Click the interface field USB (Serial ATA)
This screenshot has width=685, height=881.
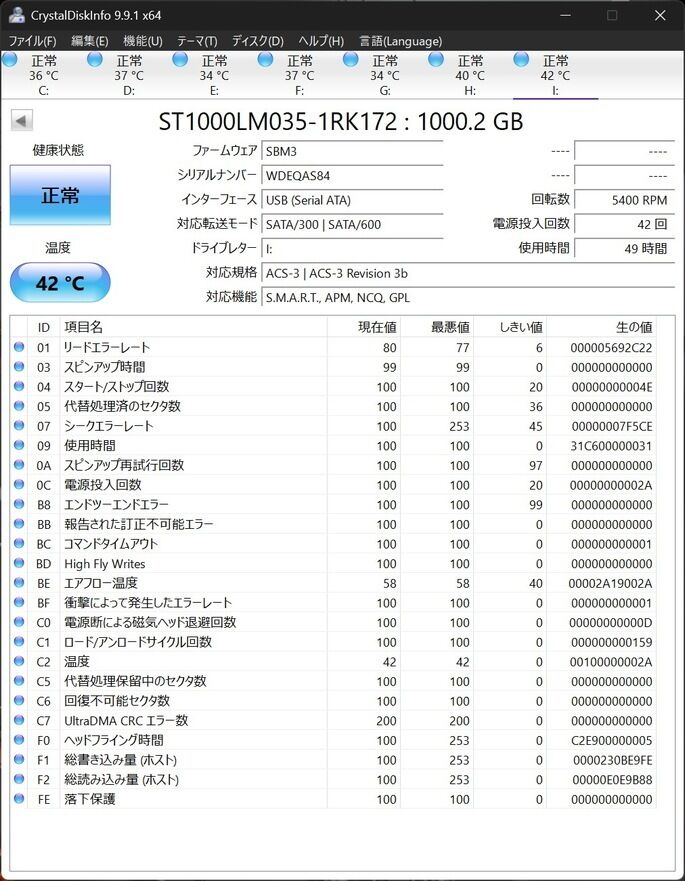pos(352,199)
